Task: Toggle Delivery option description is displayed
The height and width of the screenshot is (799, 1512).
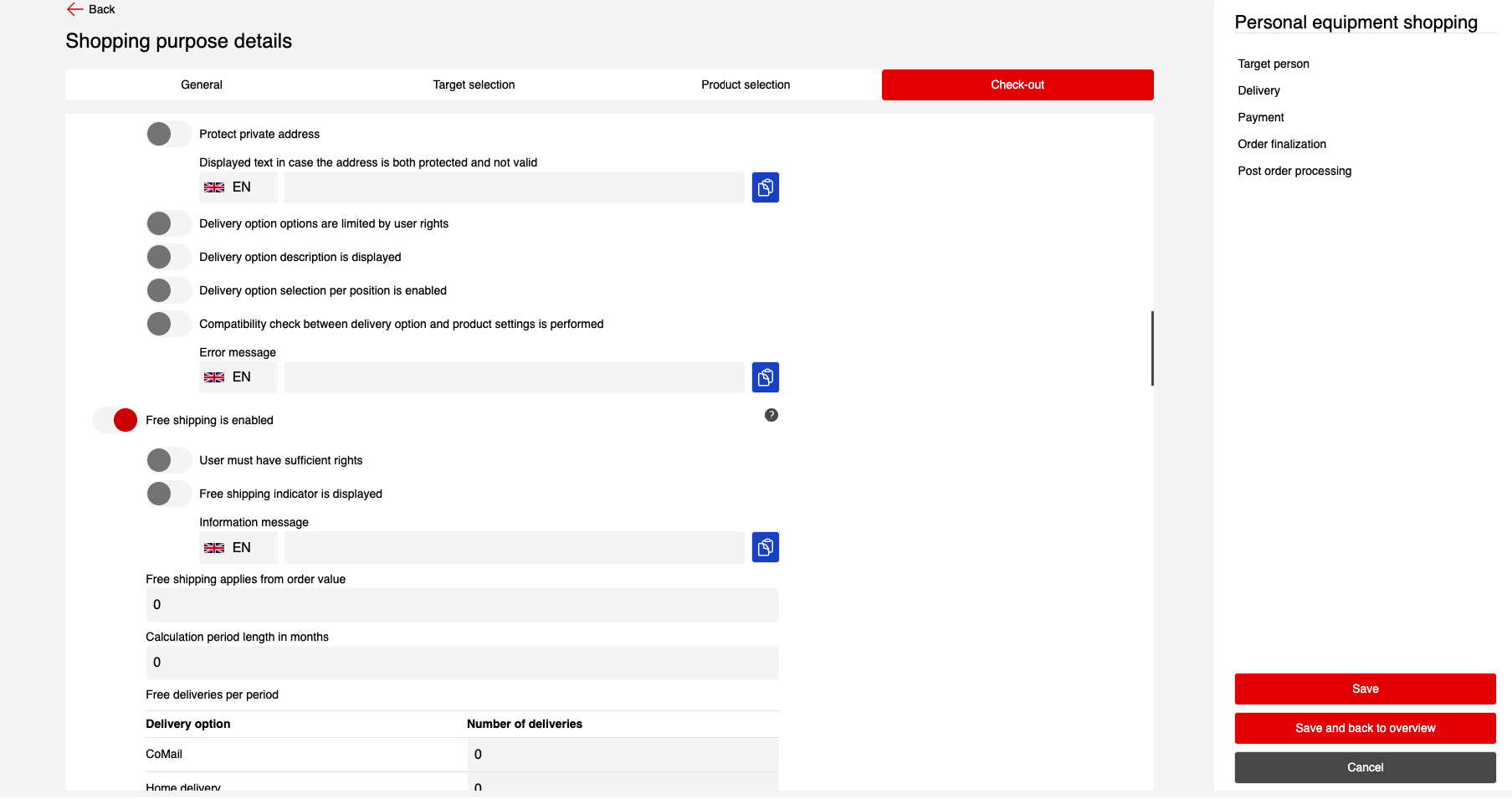Action: point(168,257)
